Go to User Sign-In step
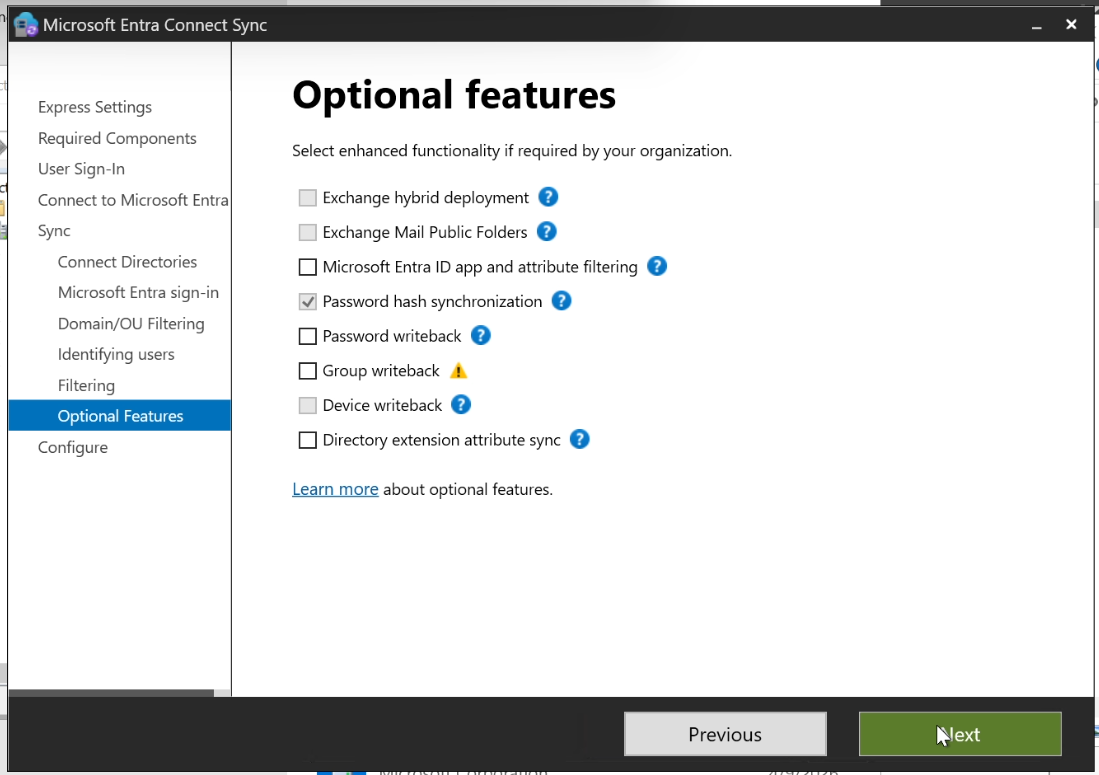Viewport: 1099px width, 775px height. pyautogui.click(x=81, y=169)
